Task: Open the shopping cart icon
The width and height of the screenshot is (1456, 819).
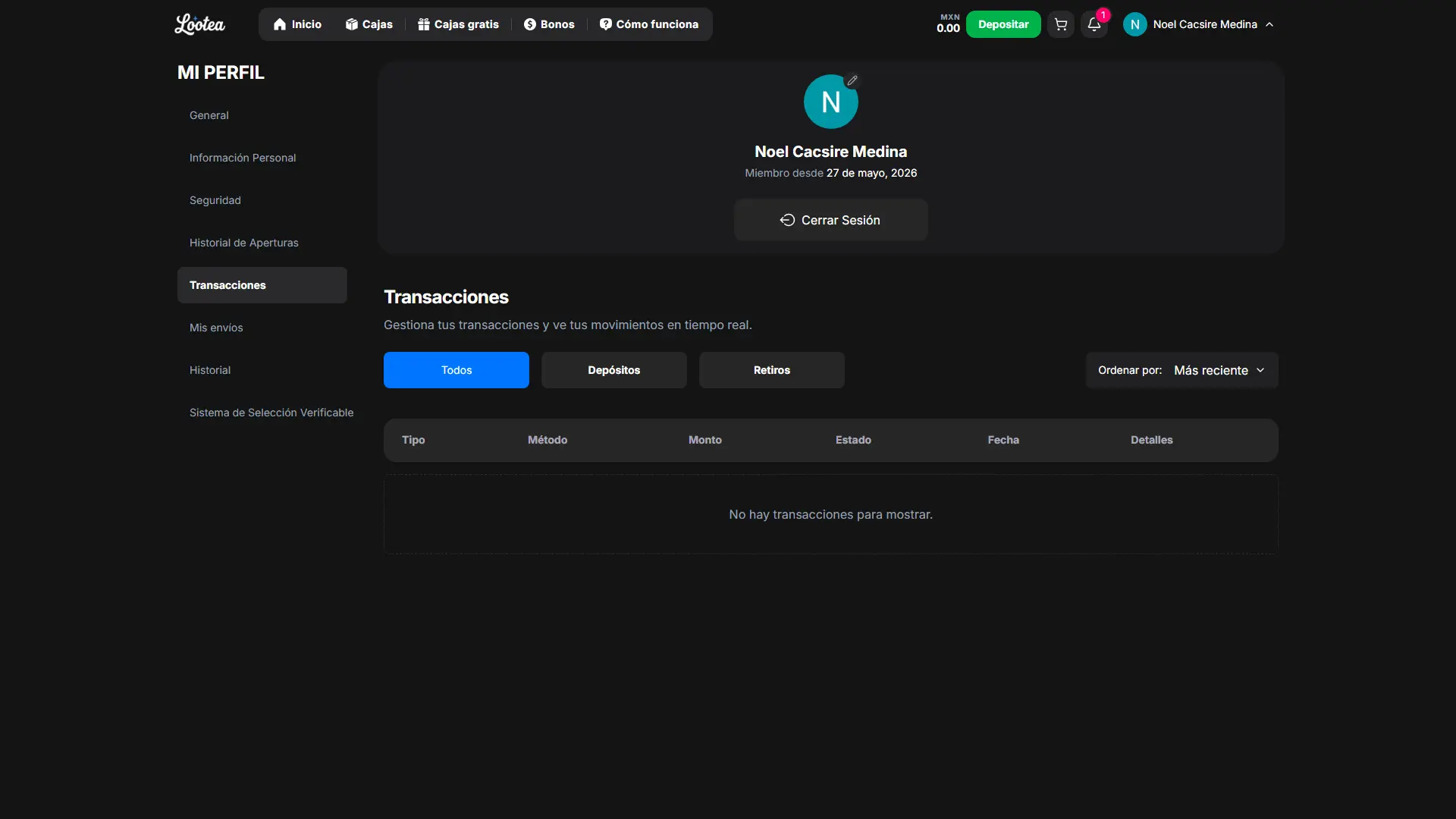Action: tap(1061, 24)
